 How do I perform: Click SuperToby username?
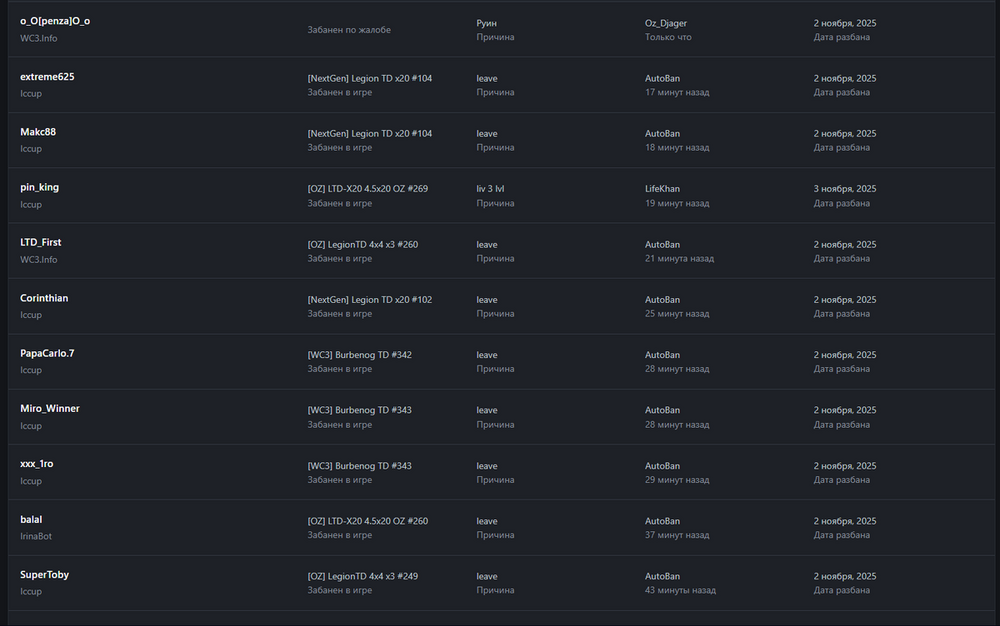tap(45, 575)
